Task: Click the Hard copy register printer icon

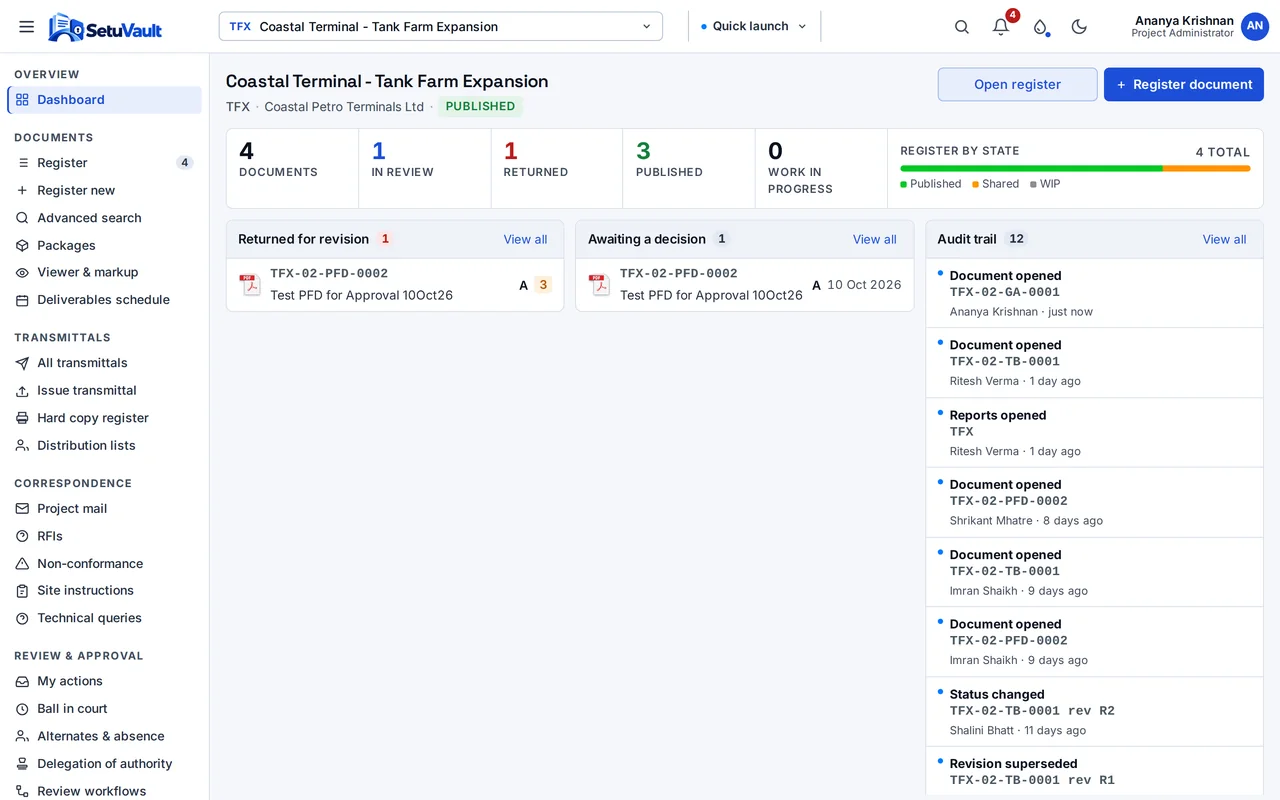Action: click(22, 418)
